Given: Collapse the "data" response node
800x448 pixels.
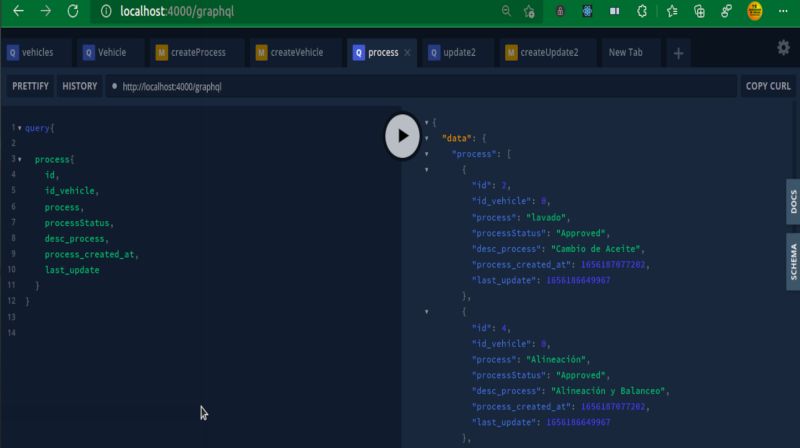Looking at the screenshot, I should click(427, 138).
